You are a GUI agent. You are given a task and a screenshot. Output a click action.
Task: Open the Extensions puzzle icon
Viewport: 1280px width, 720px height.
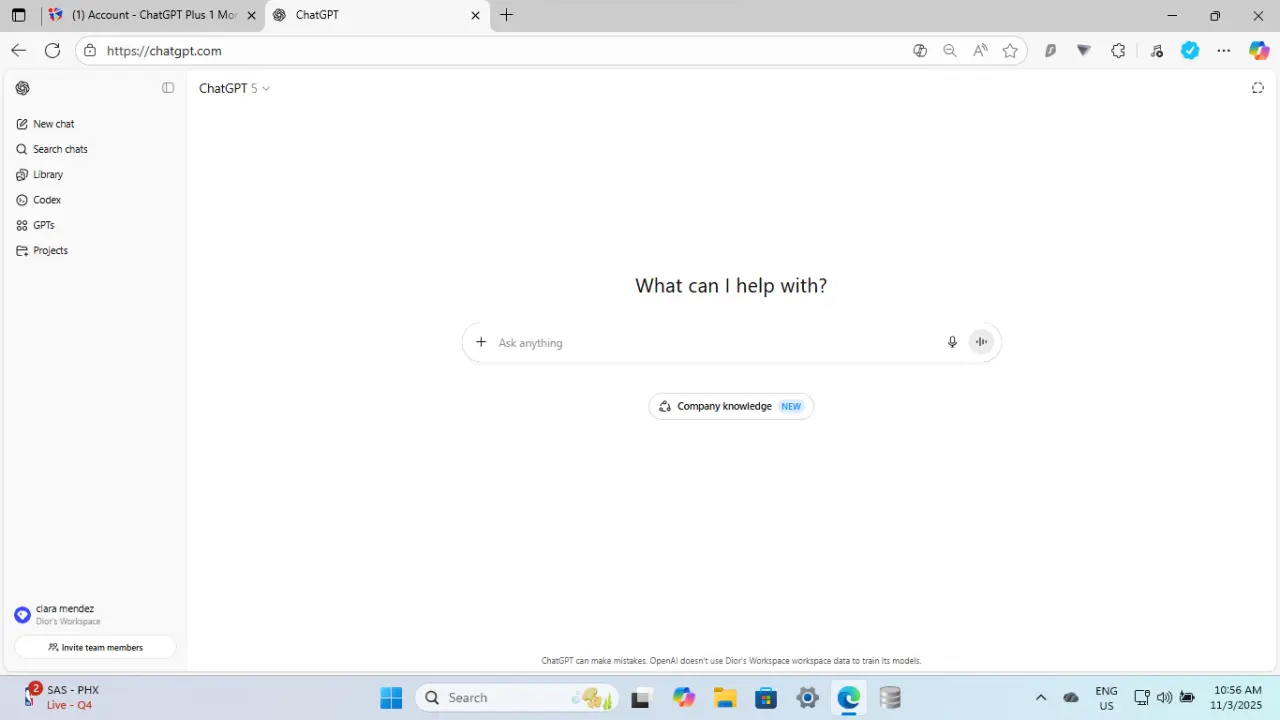1118,51
